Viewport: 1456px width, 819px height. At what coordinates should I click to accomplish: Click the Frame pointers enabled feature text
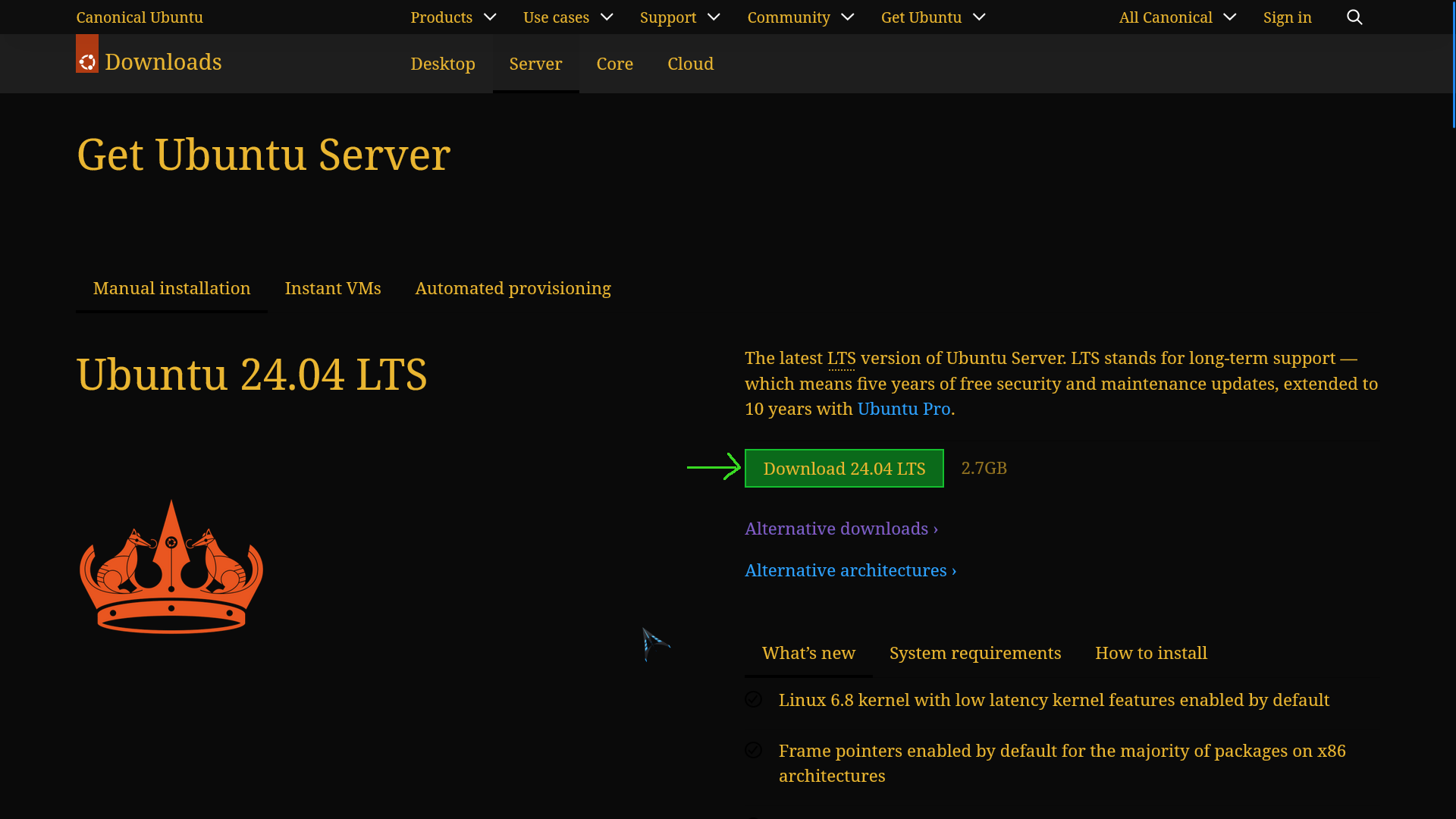click(1062, 763)
